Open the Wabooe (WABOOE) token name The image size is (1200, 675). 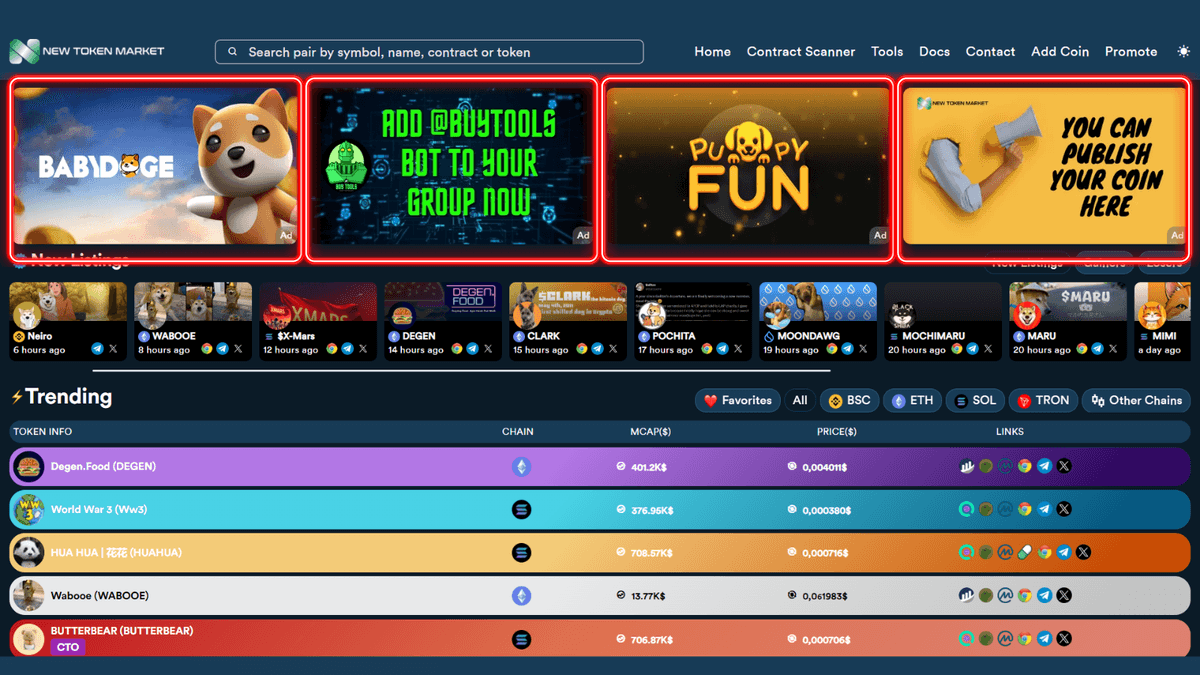coord(100,596)
